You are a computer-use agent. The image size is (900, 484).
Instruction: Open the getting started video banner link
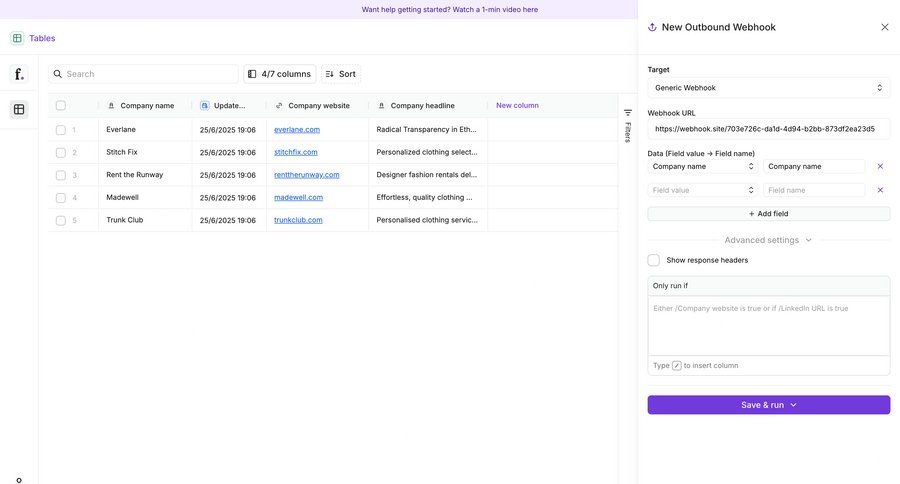450,10
